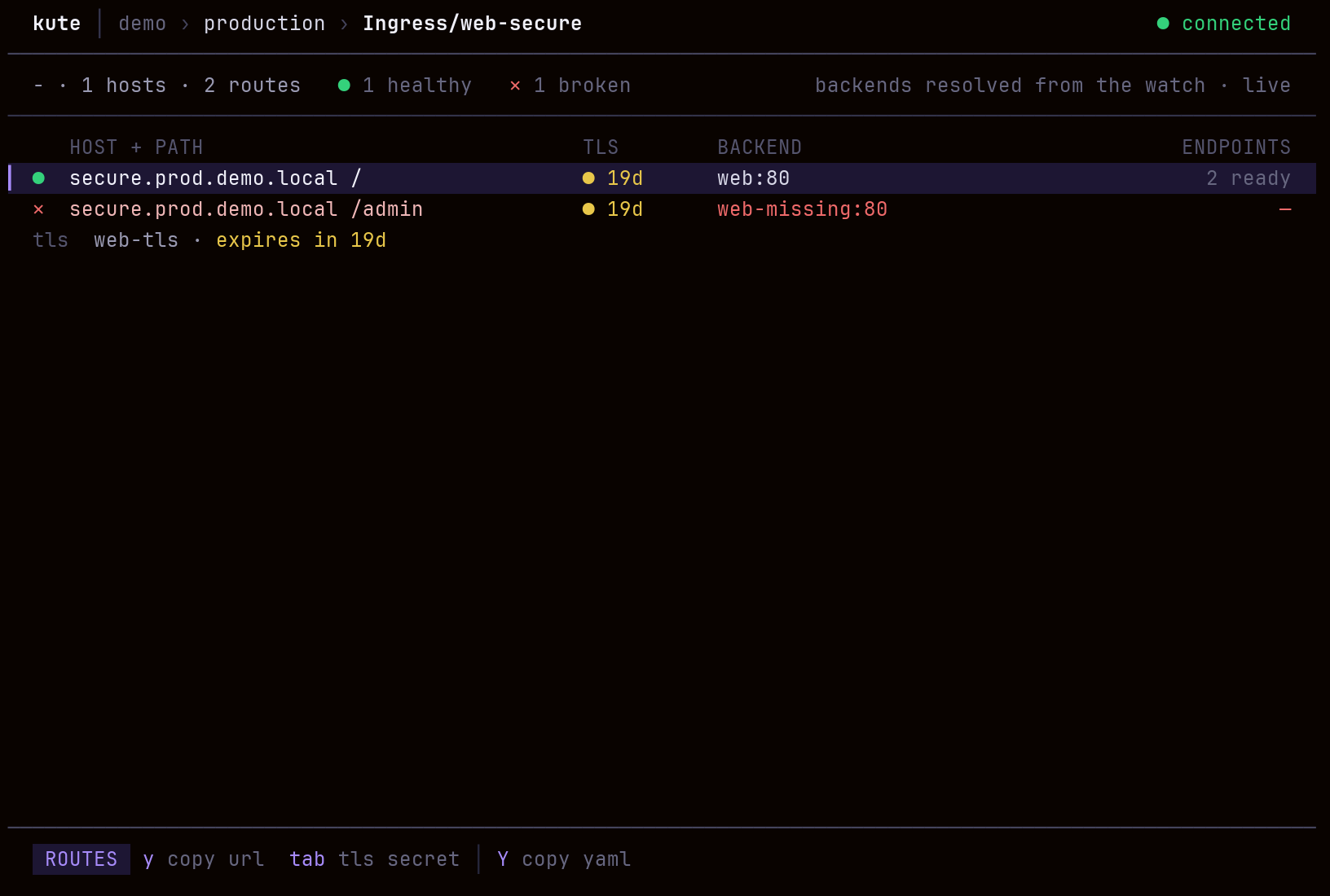Click the TLS column header
The height and width of the screenshot is (896, 1330).
pyautogui.click(x=601, y=147)
